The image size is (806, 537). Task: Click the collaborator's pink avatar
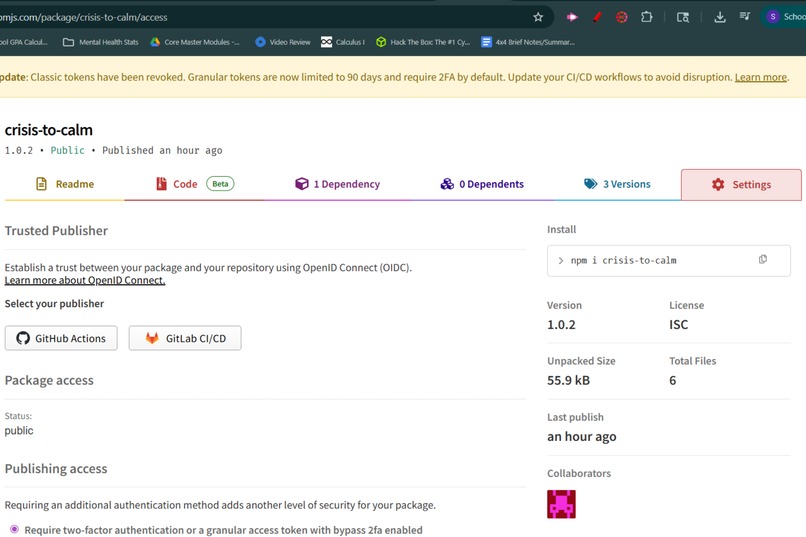[x=561, y=504]
